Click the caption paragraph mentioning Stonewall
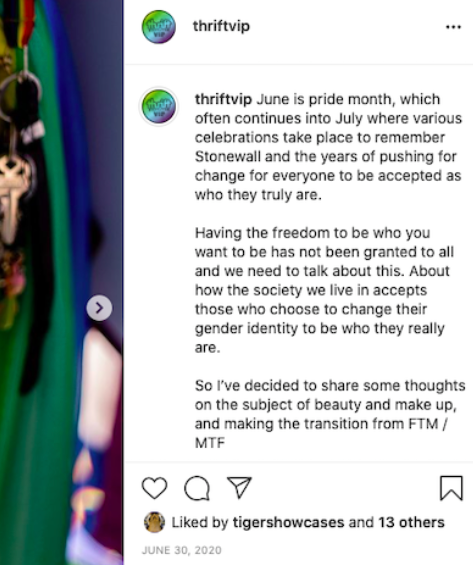The height and width of the screenshot is (565, 473). (328, 147)
